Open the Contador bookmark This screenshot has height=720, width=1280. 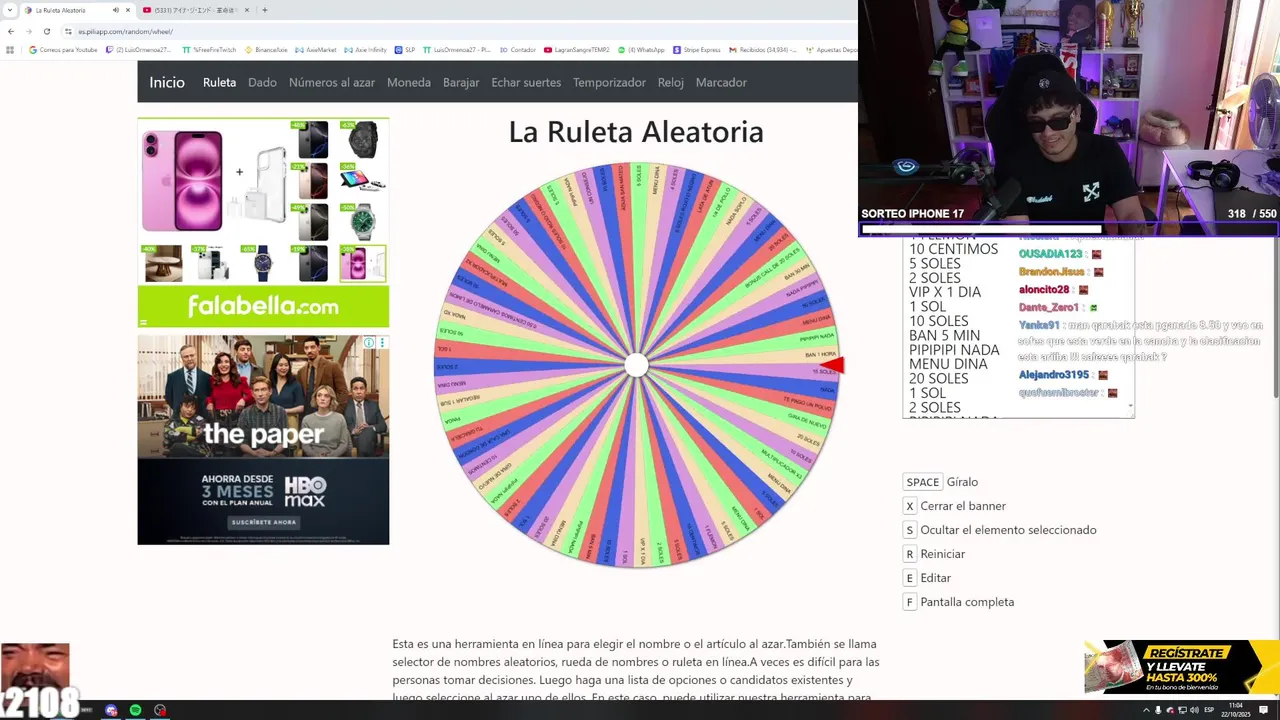[518, 49]
